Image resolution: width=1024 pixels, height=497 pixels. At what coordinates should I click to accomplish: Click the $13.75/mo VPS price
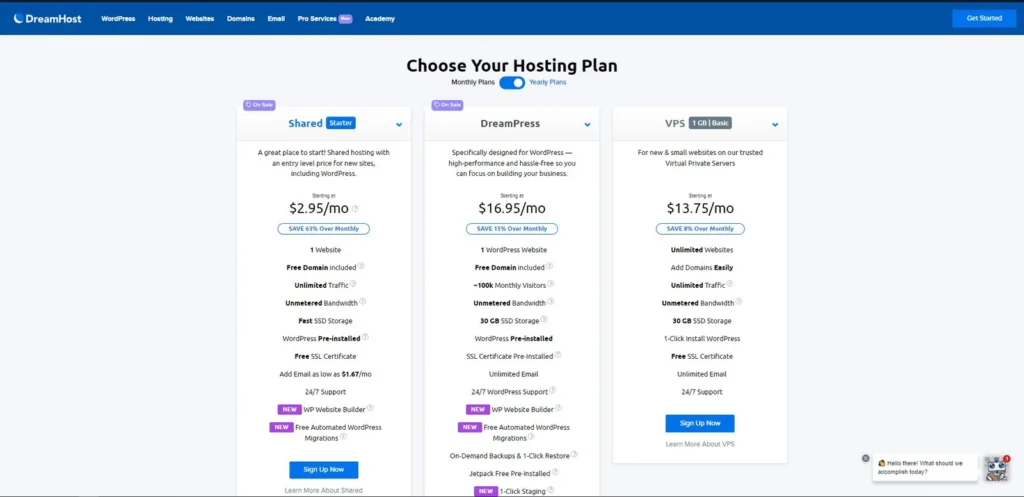point(700,208)
